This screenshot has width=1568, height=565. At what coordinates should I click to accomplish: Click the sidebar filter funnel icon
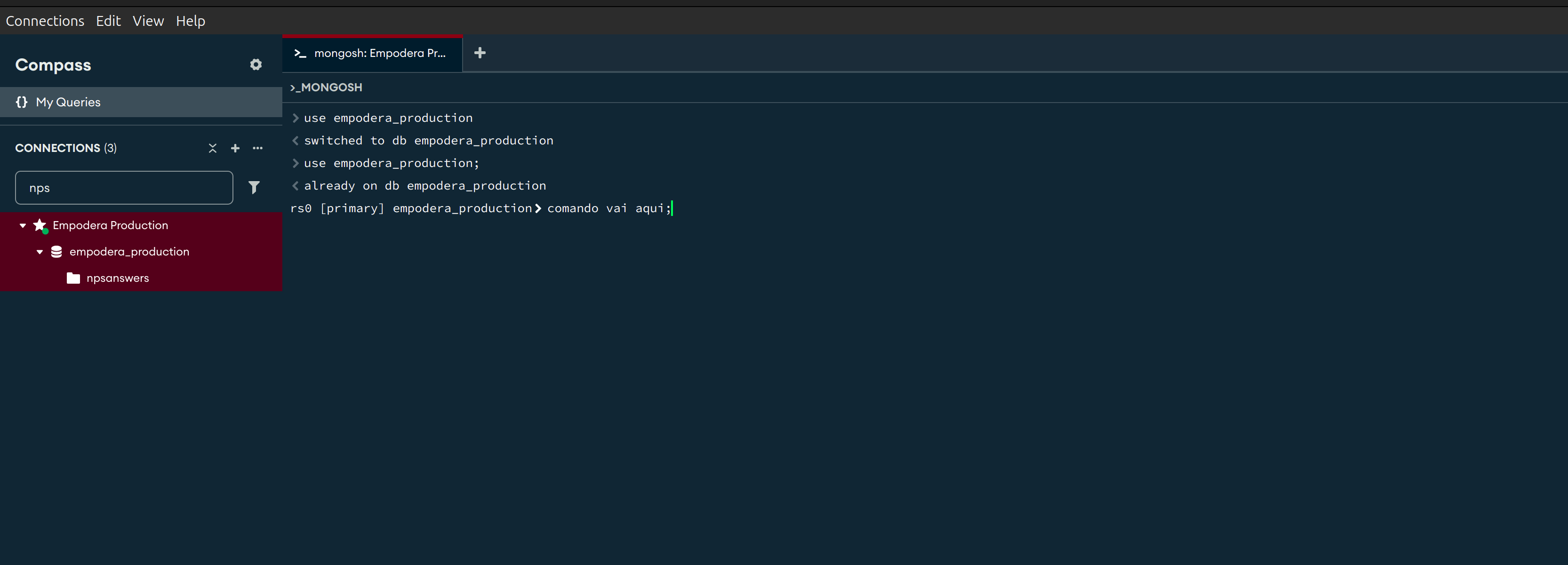point(254,187)
